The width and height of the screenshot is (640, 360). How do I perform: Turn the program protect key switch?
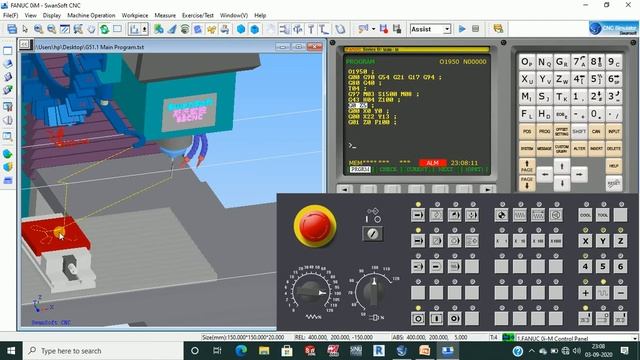[372, 233]
